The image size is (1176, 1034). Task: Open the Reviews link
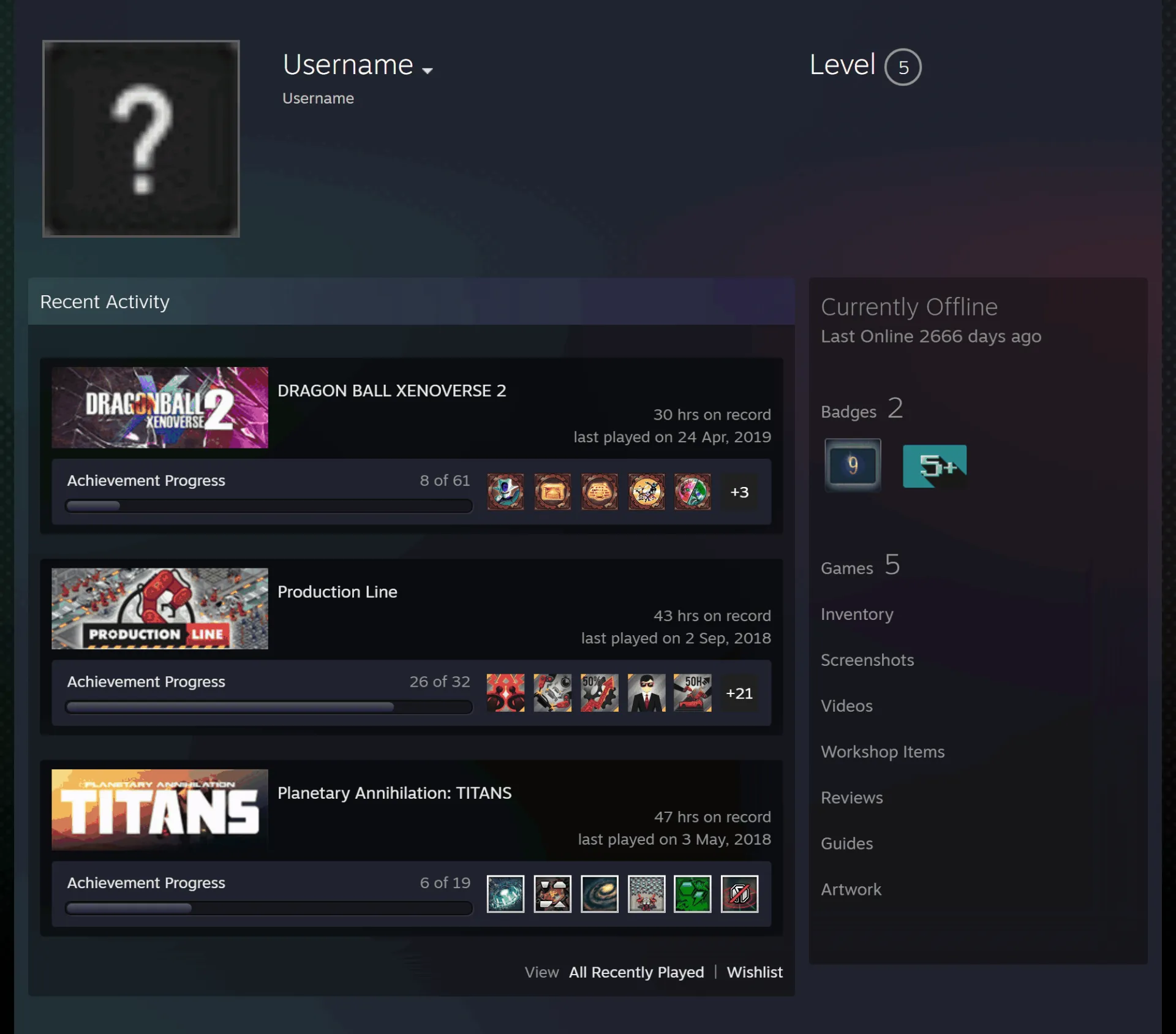852,798
